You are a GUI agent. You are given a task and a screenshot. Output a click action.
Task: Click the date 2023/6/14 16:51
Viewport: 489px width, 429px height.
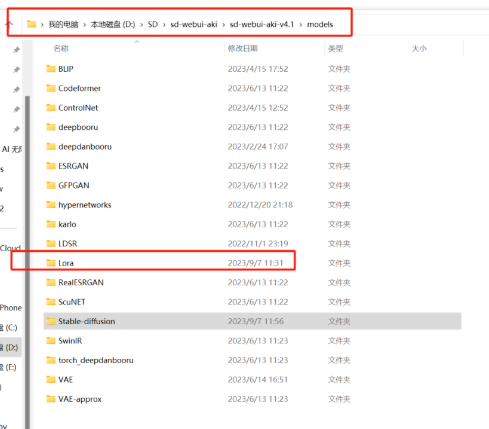(x=258, y=379)
